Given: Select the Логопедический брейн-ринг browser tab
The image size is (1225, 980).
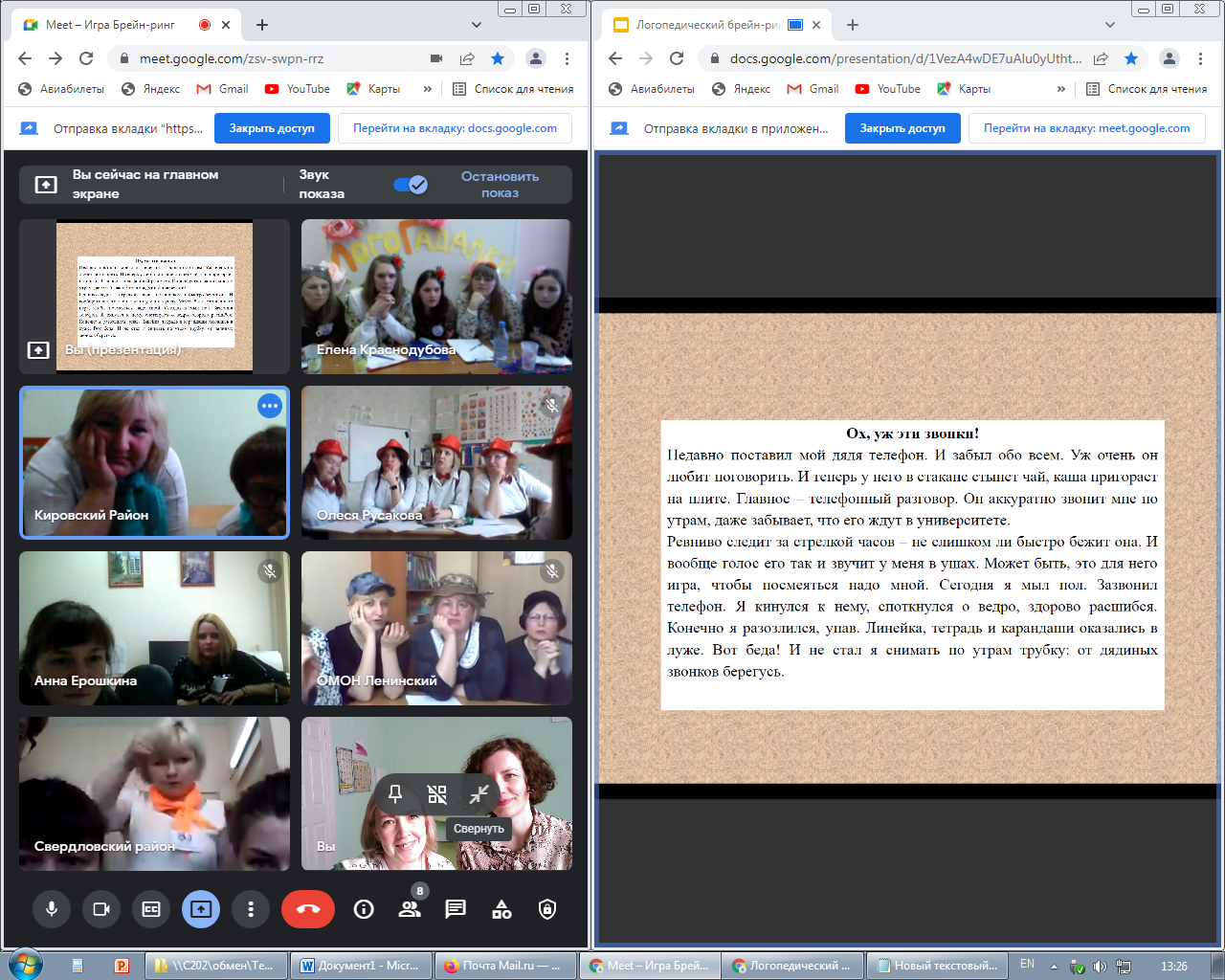Looking at the screenshot, I should tap(708, 25).
